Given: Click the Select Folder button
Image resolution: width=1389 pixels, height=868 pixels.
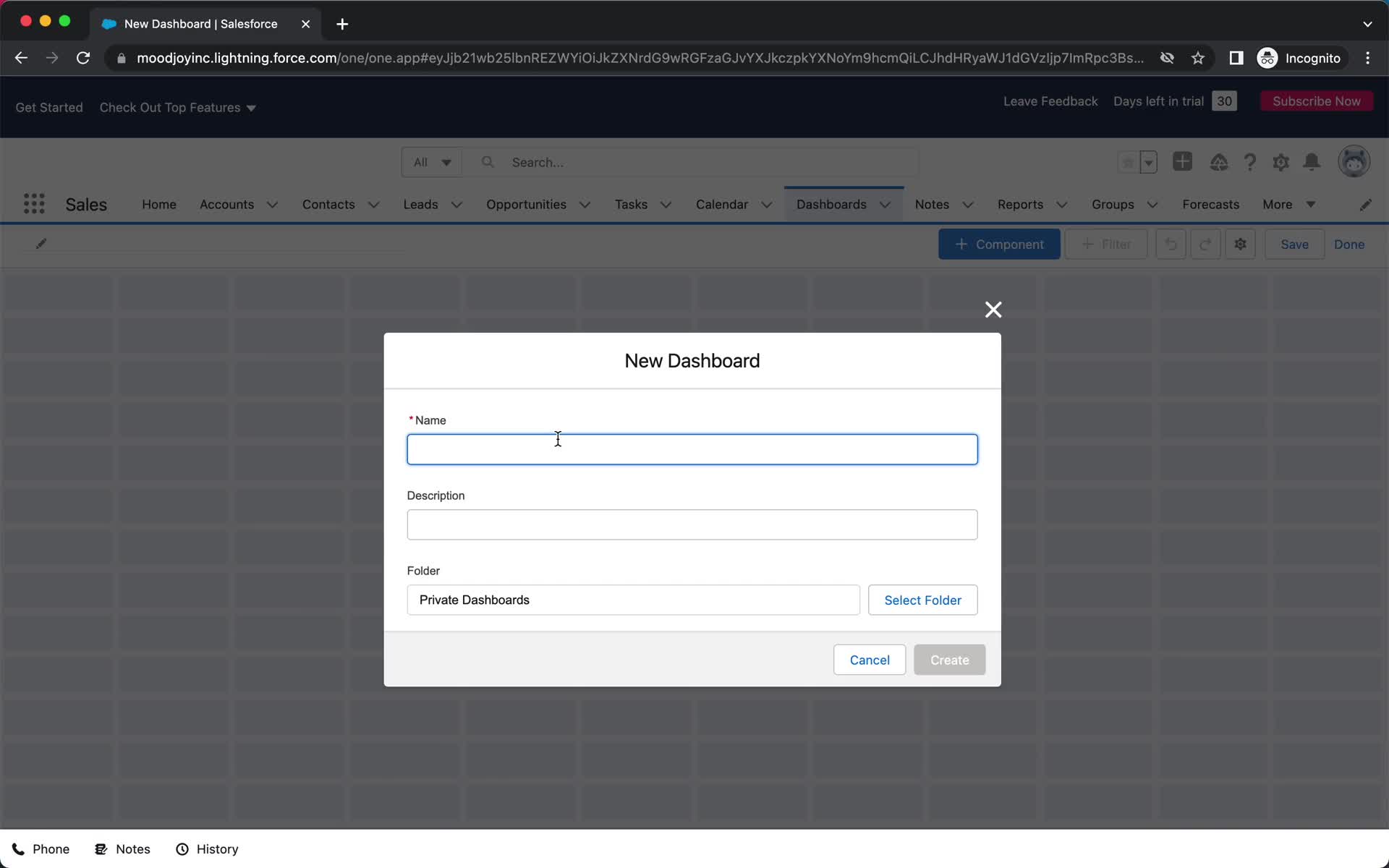Looking at the screenshot, I should pos(922,600).
